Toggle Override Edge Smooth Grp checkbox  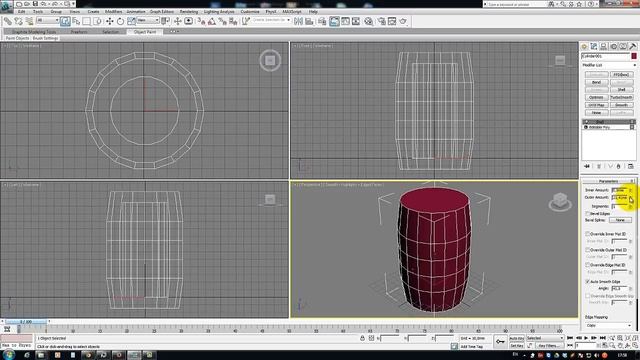pos(588,296)
